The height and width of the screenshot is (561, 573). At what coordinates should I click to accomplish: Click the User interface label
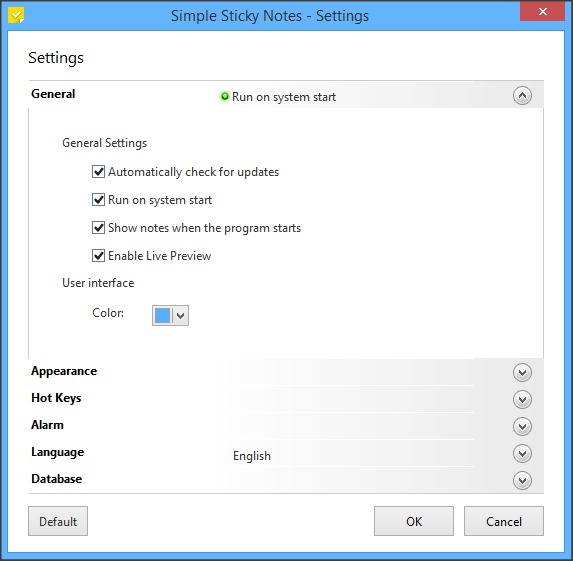pos(98,283)
